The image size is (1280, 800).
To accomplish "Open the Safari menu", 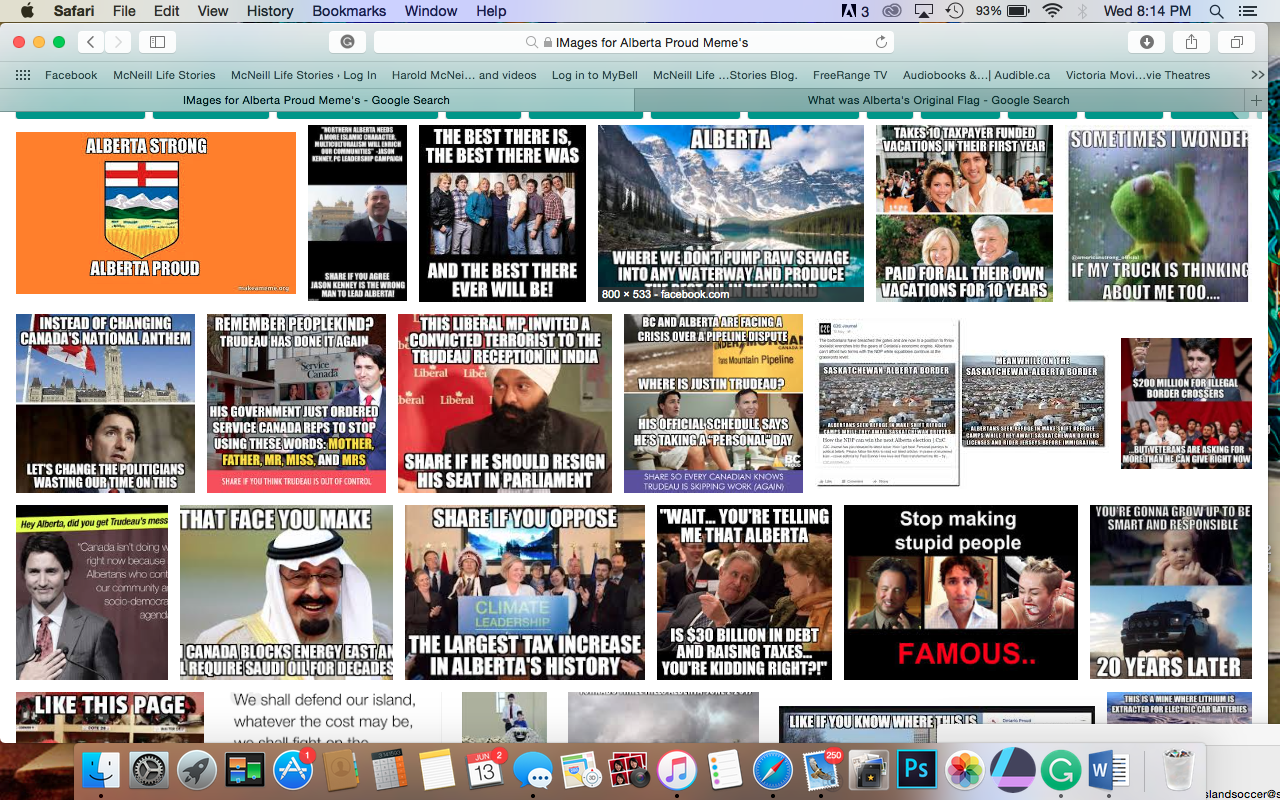I will point(72,11).
